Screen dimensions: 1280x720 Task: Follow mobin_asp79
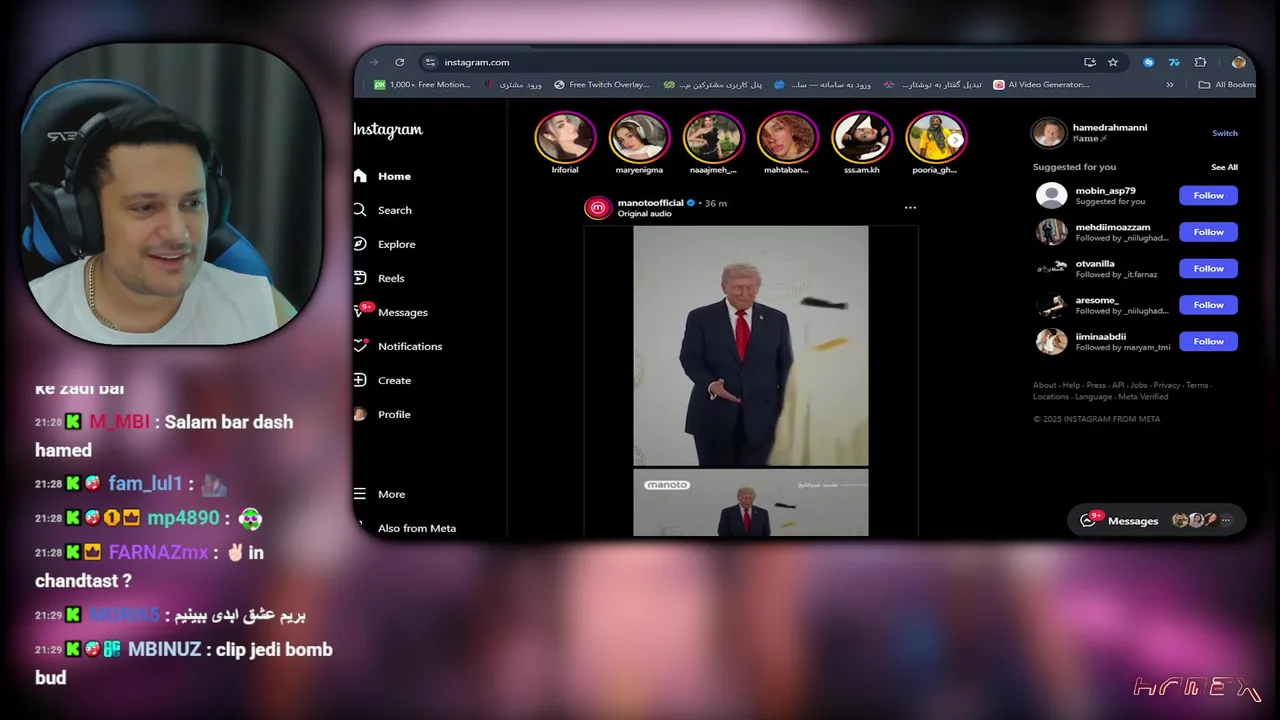1208,195
